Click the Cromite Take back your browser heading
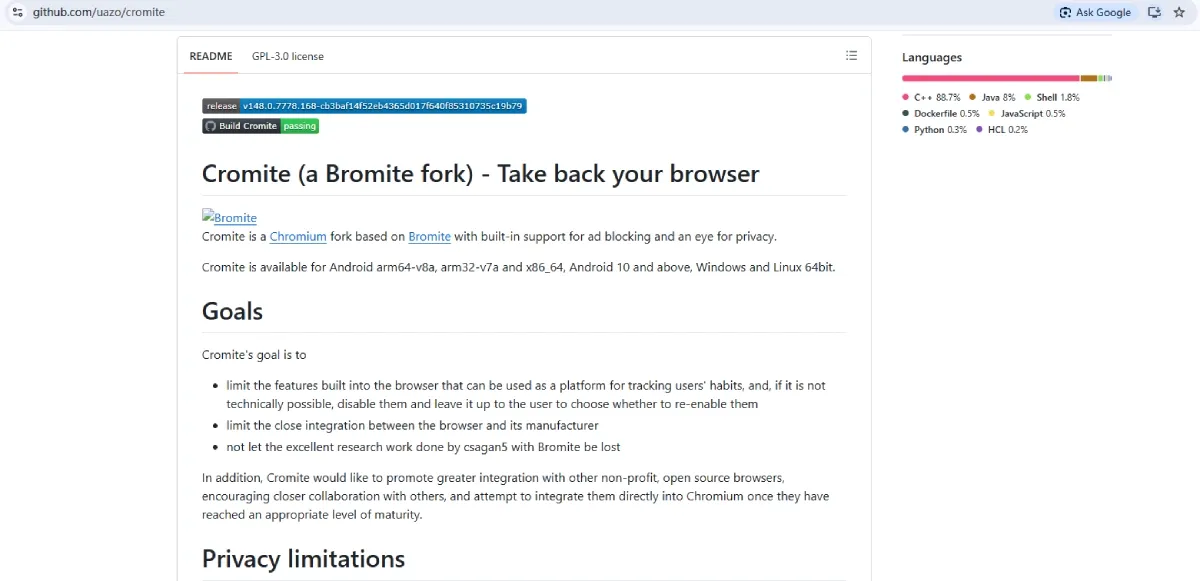 (x=480, y=174)
